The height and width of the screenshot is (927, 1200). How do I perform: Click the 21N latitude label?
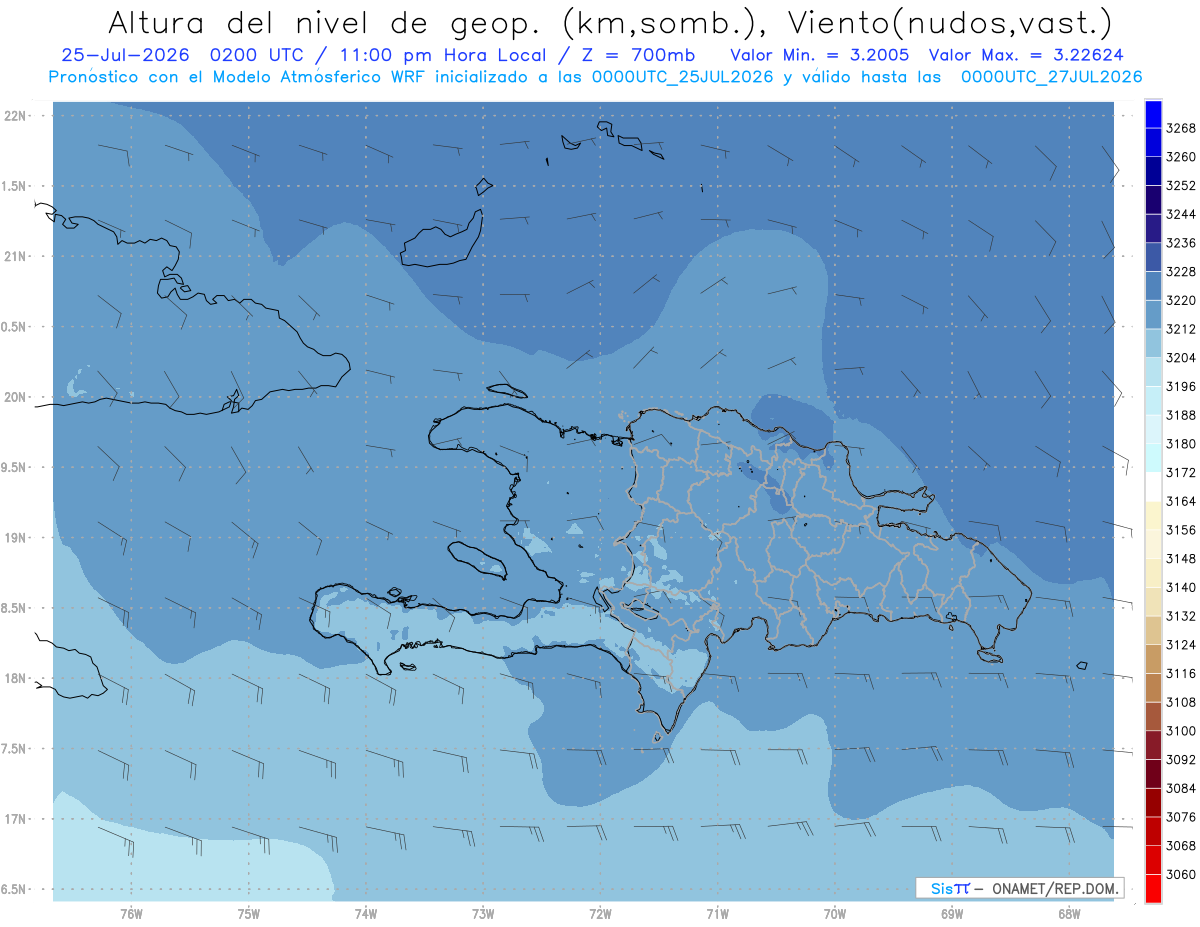[17, 256]
